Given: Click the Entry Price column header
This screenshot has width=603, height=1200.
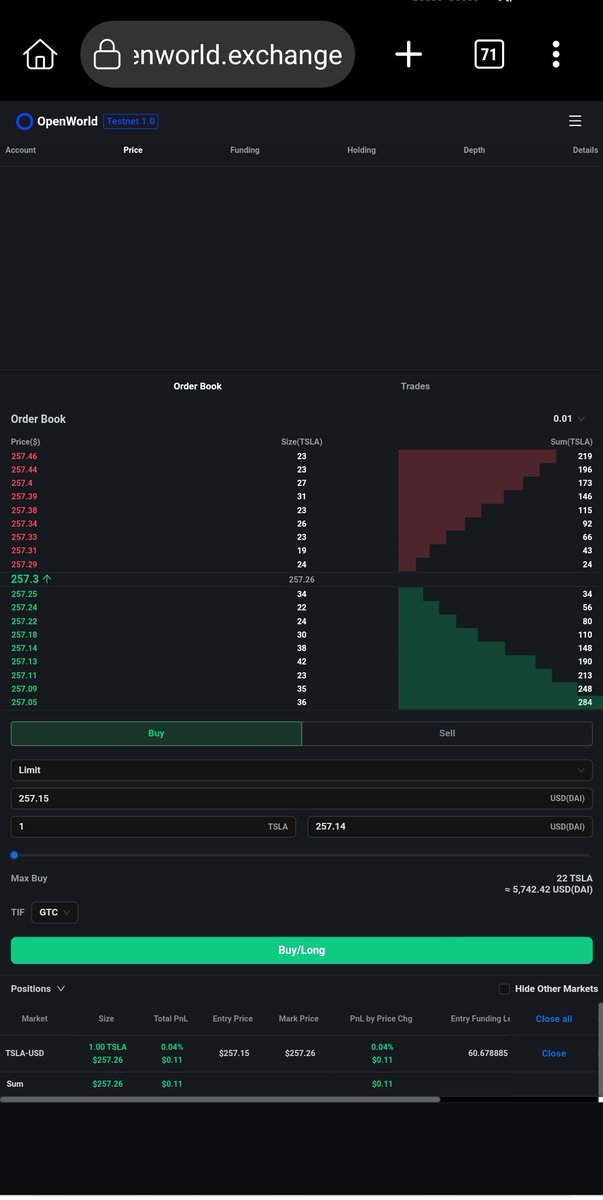Looking at the screenshot, I should pos(233,1019).
